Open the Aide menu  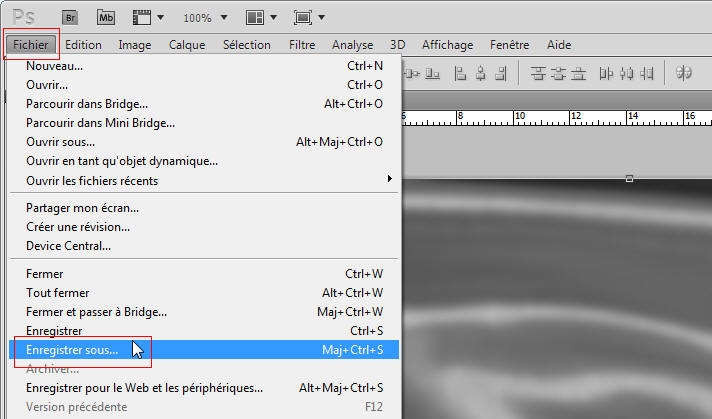[559, 45]
